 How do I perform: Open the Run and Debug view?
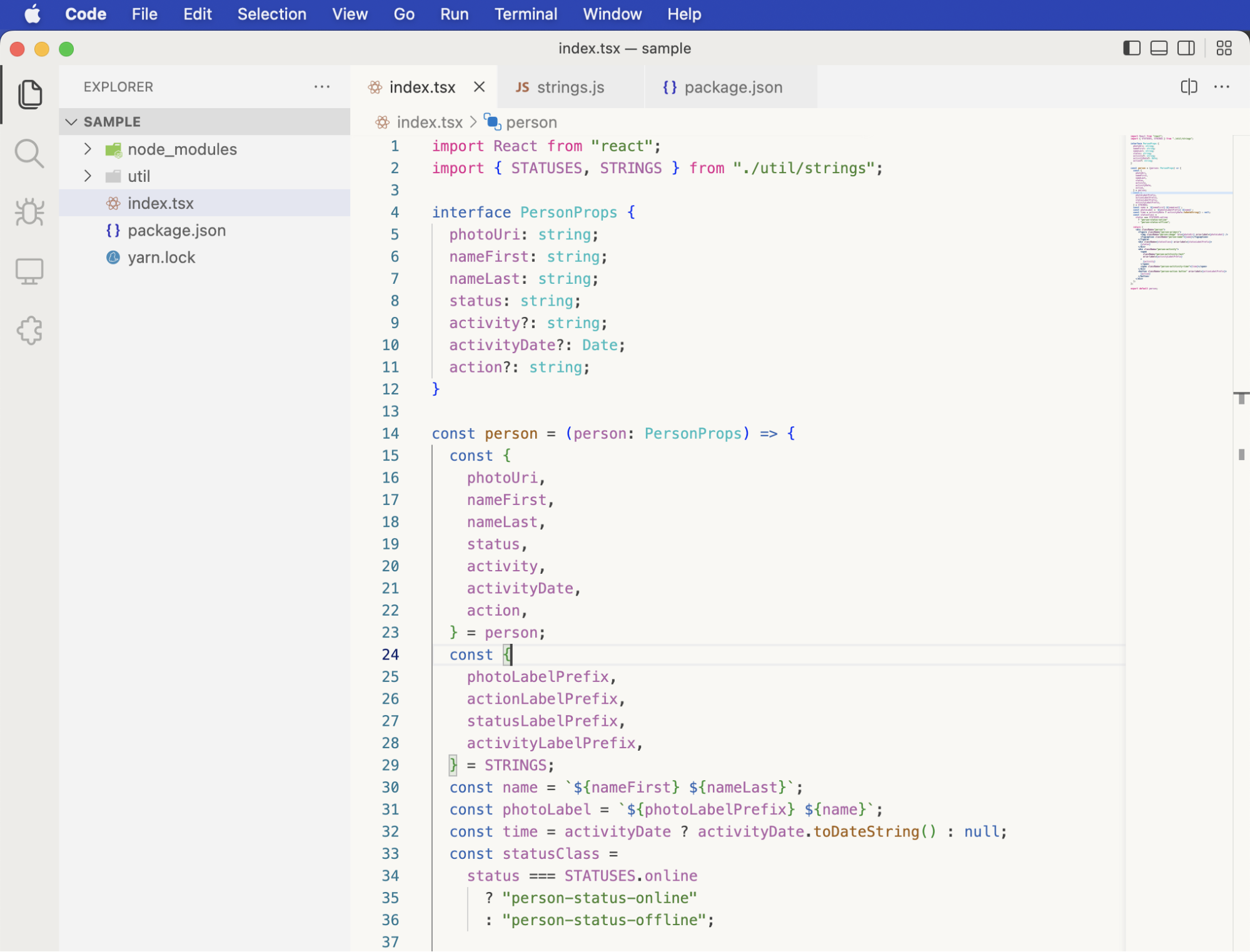(x=30, y=212)
